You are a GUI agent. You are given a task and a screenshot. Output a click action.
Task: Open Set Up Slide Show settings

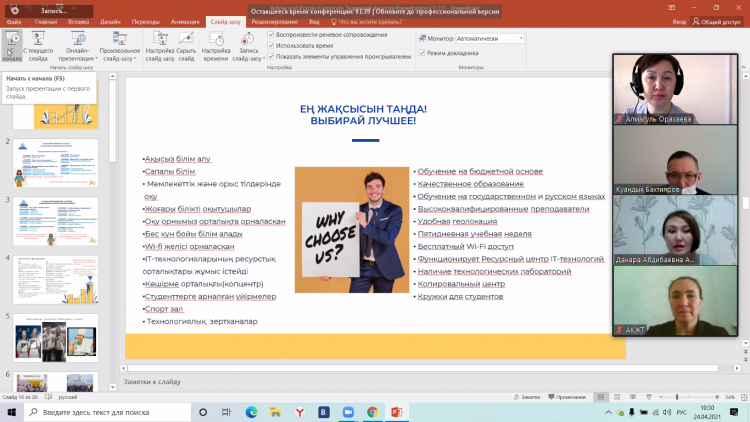(160, 44)
